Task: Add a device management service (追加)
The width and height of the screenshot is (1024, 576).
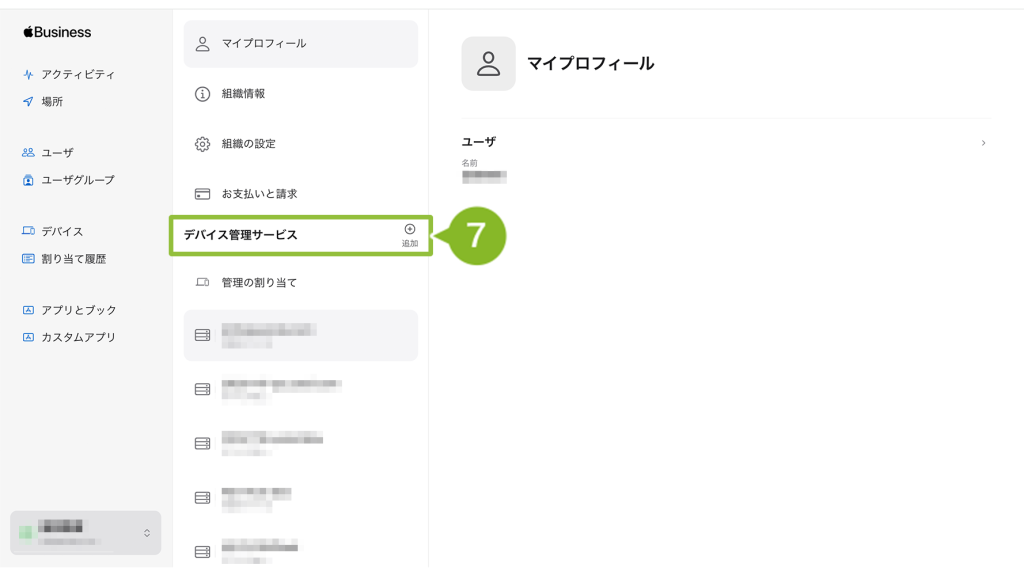Action: tap(409, 235)
